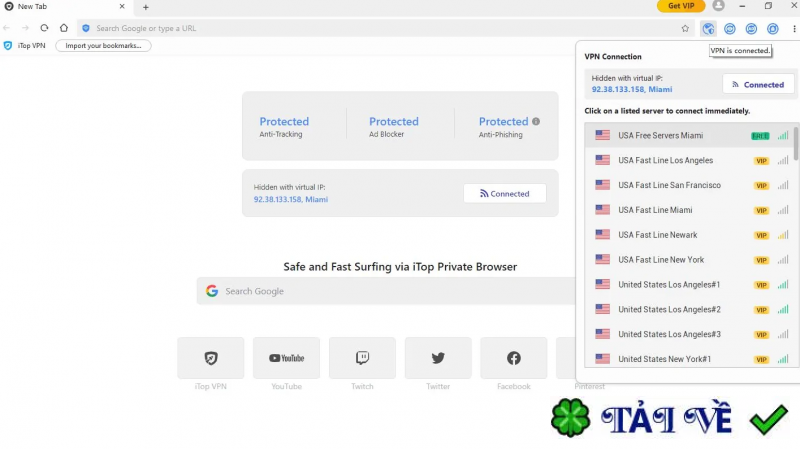Open the Twitch shortcut tile

(362, 358)
